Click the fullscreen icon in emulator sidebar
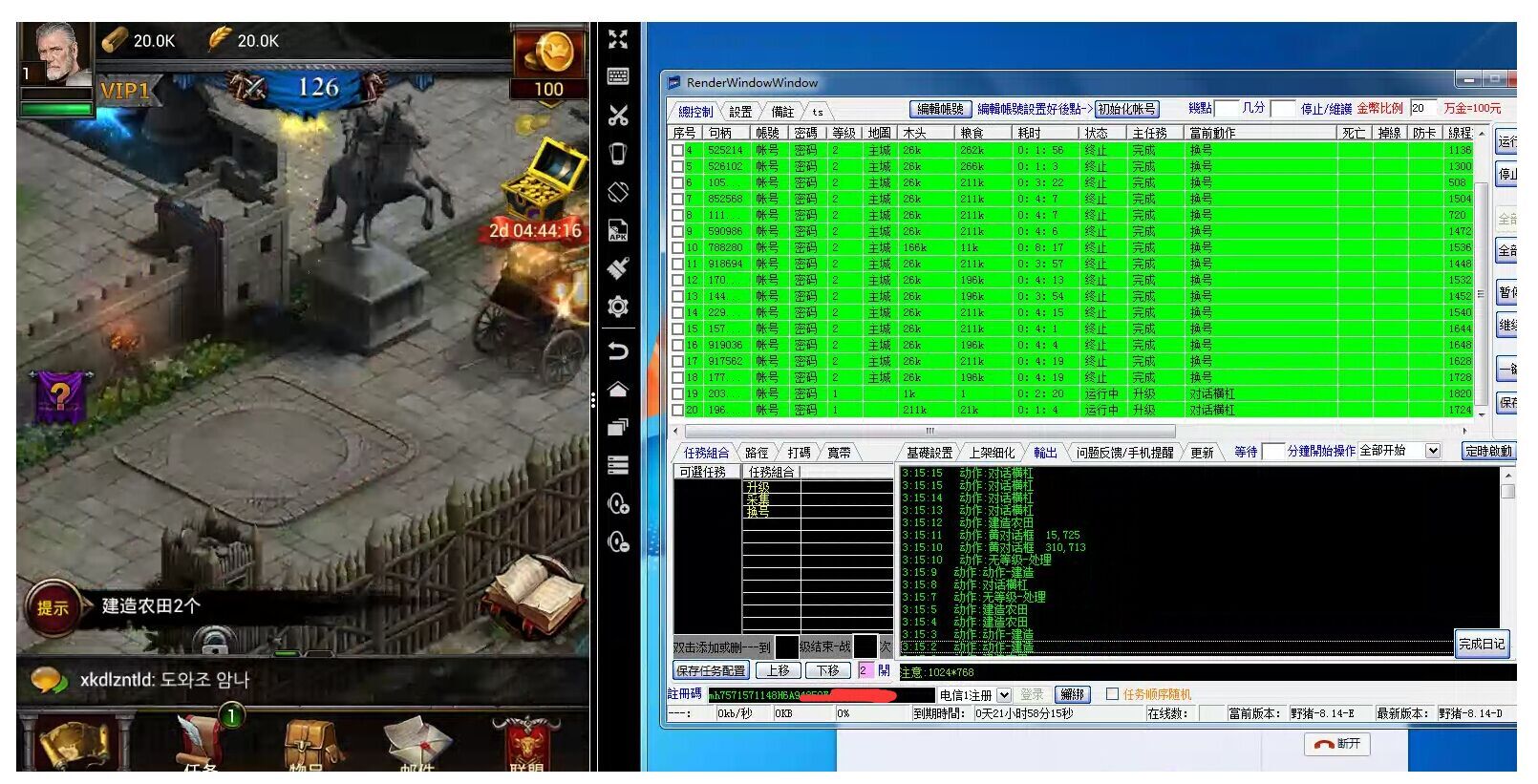1538x784 pixels. pos(618,39)
